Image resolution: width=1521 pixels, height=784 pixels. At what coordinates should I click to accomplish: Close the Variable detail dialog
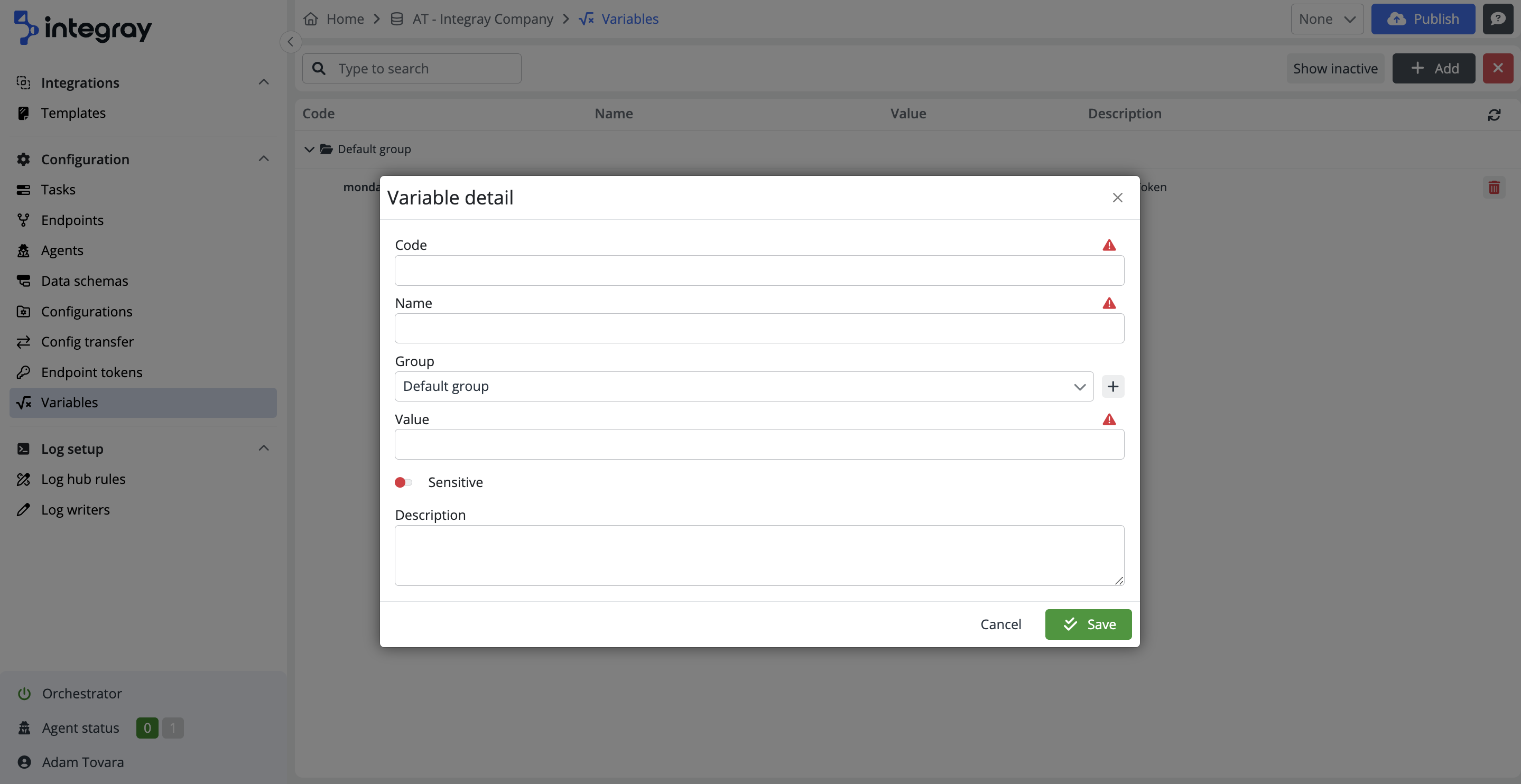coord(1117,198)
